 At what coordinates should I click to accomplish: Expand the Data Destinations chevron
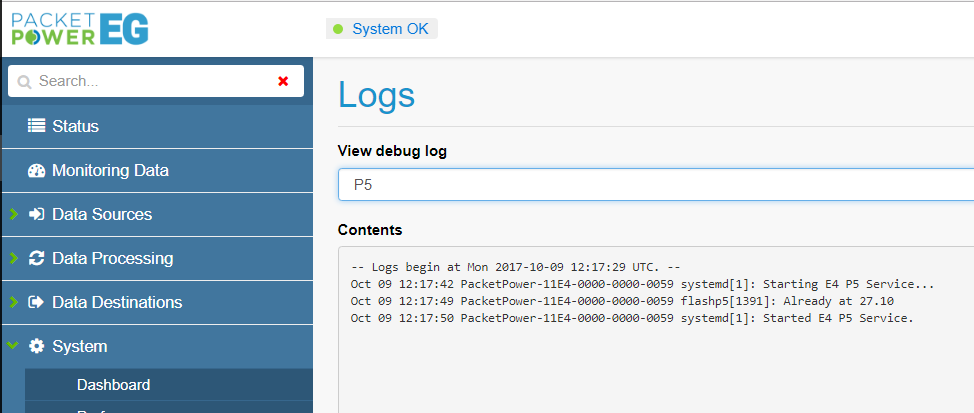[x=13, y=302]
